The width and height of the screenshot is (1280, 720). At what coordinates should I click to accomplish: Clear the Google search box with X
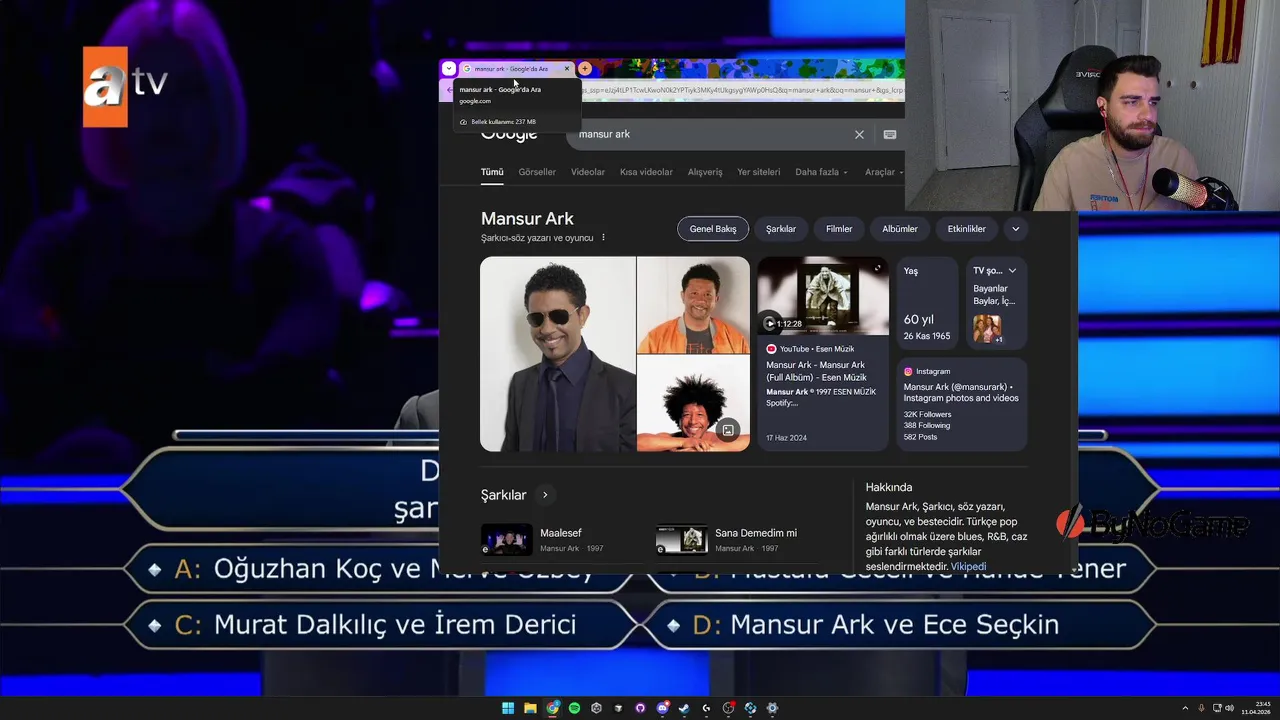(x=859, y=134)
